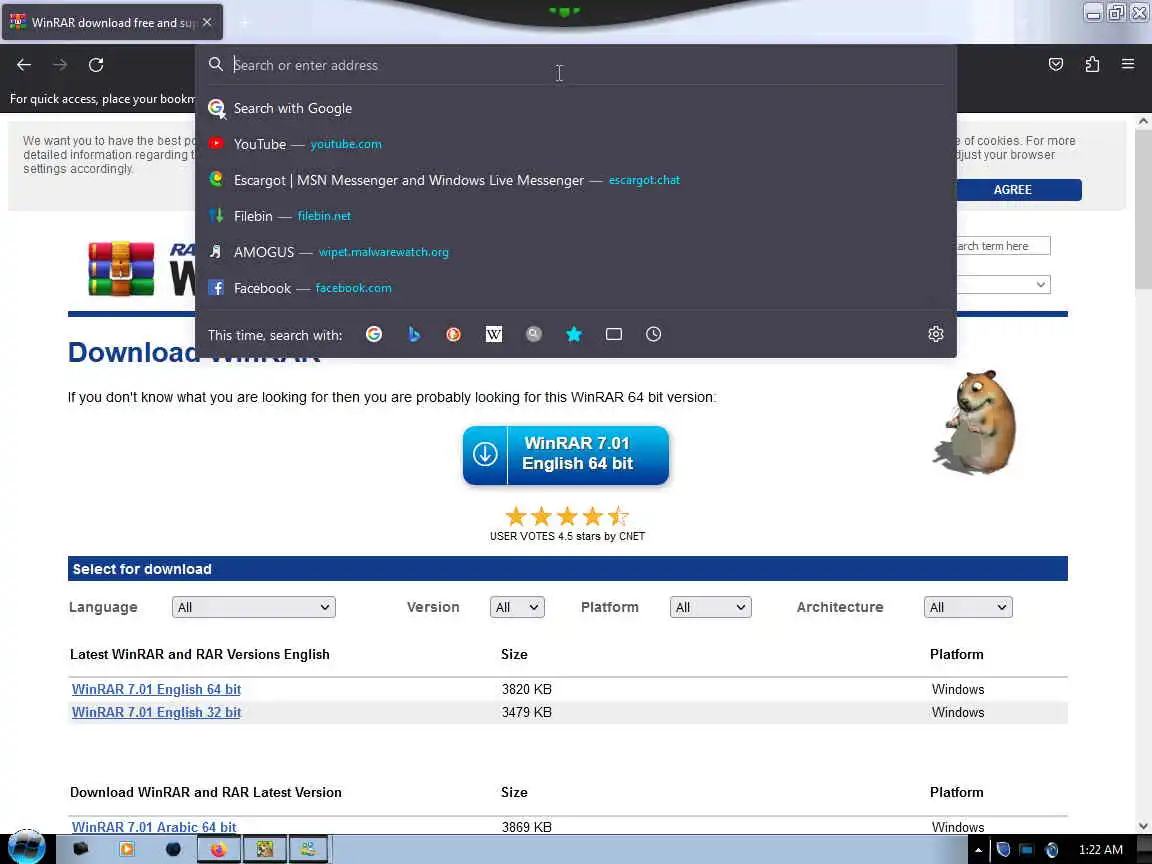This screenshot has height=864, width=1152.
Task: Click the shield icon in system tray
Action: click(1003, 850)
